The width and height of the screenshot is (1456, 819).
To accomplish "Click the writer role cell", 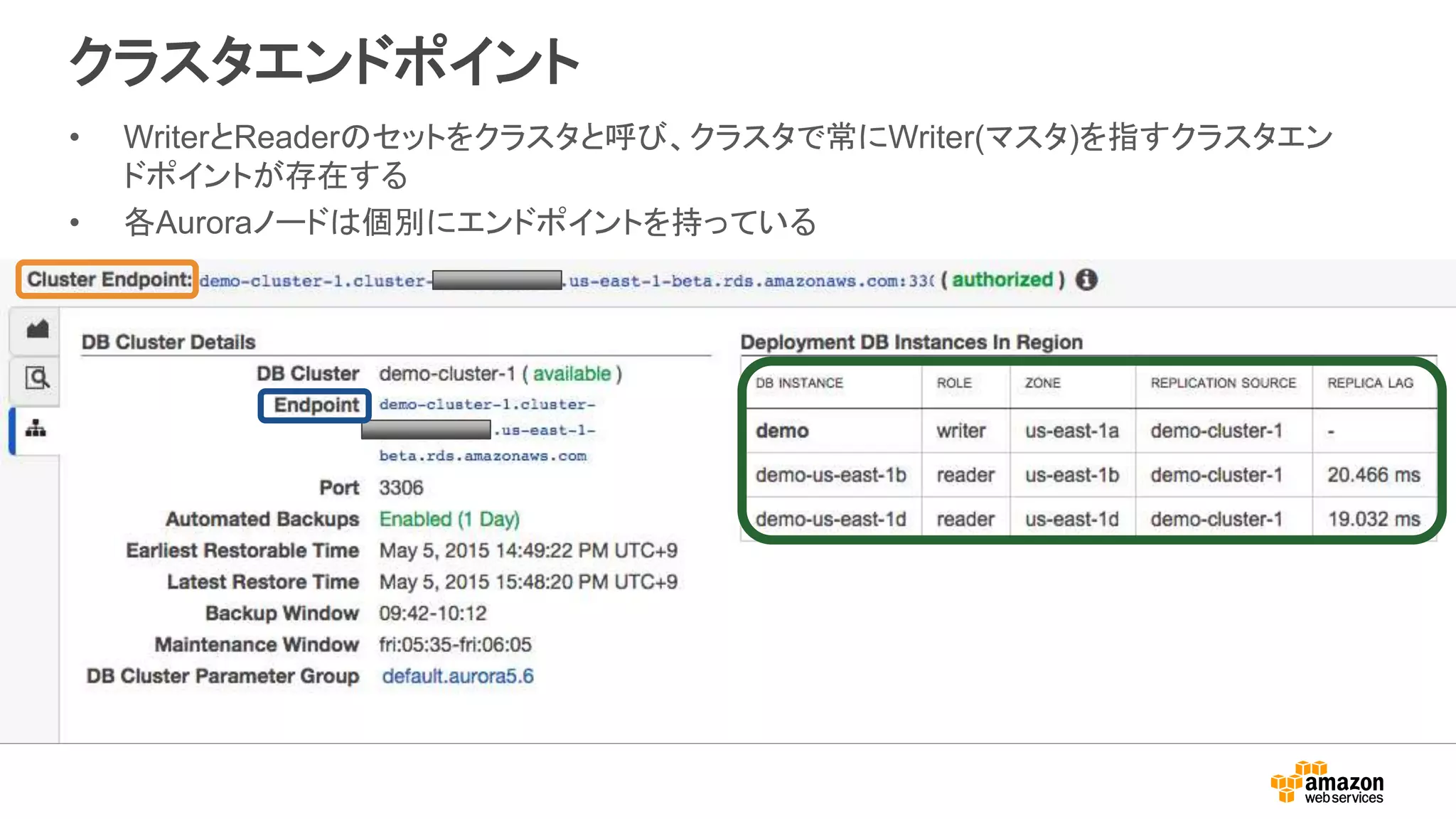I will 961,431.
